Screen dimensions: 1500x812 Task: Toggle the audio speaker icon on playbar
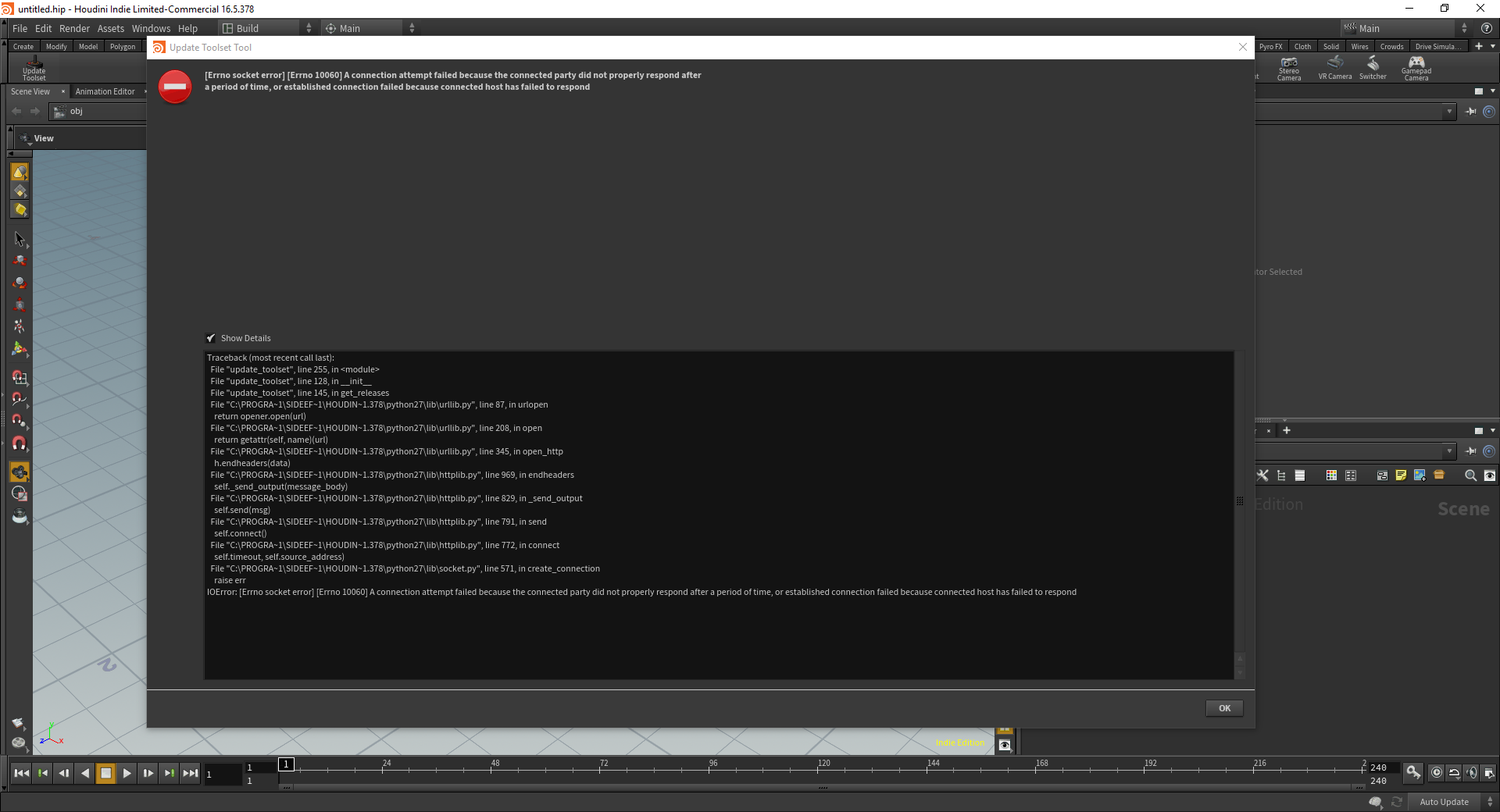click(x=1472, y=773)
